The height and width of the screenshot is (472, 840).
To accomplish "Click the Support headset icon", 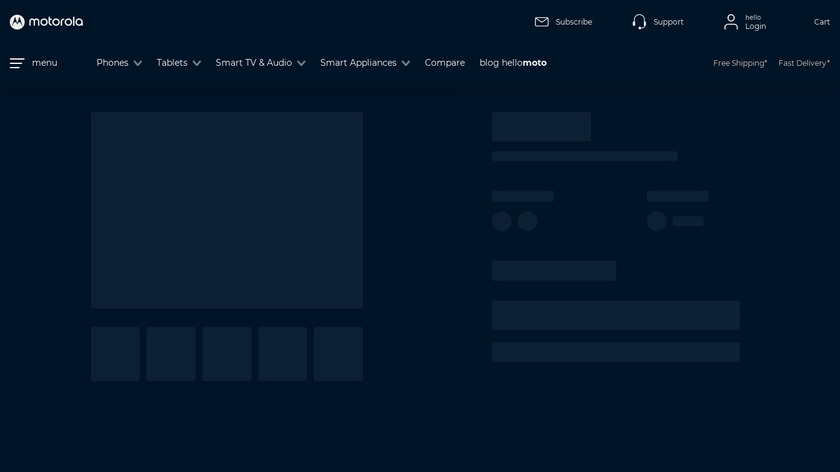I will pyautogui.click(x=639, y=22).
